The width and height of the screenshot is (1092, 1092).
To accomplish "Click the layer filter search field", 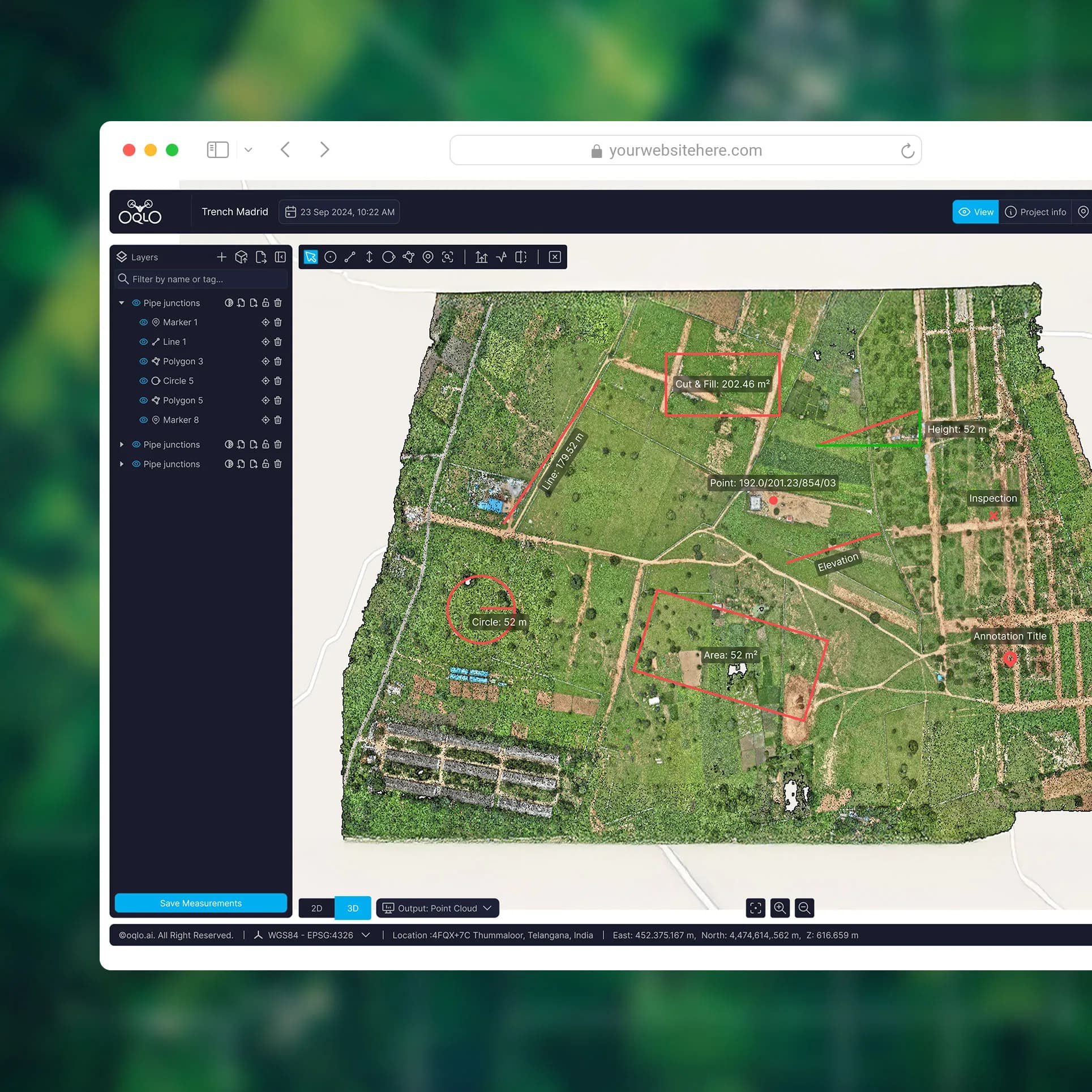I will (204, 279).
